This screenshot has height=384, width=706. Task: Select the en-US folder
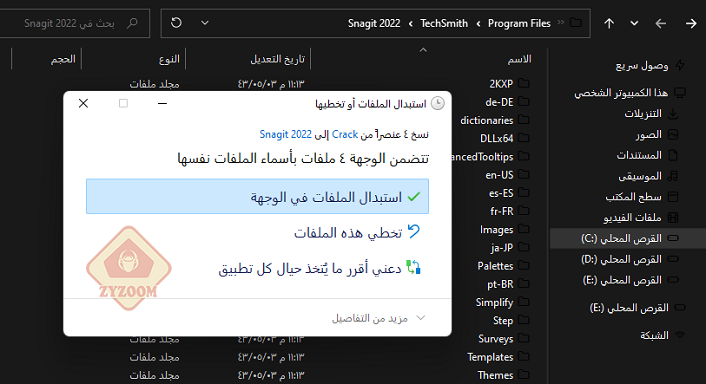(499, 175)
